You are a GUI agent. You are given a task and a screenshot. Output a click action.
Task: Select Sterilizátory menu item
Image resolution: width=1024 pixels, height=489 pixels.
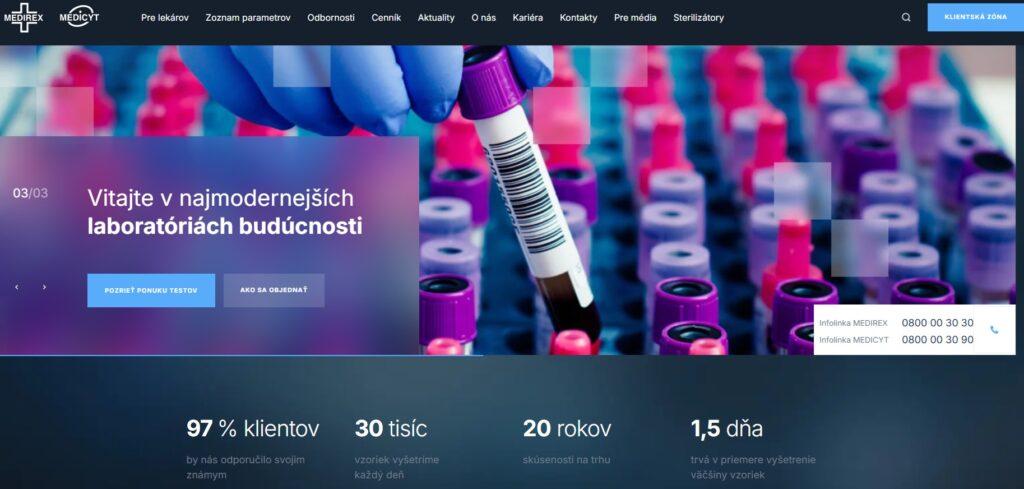699,18
